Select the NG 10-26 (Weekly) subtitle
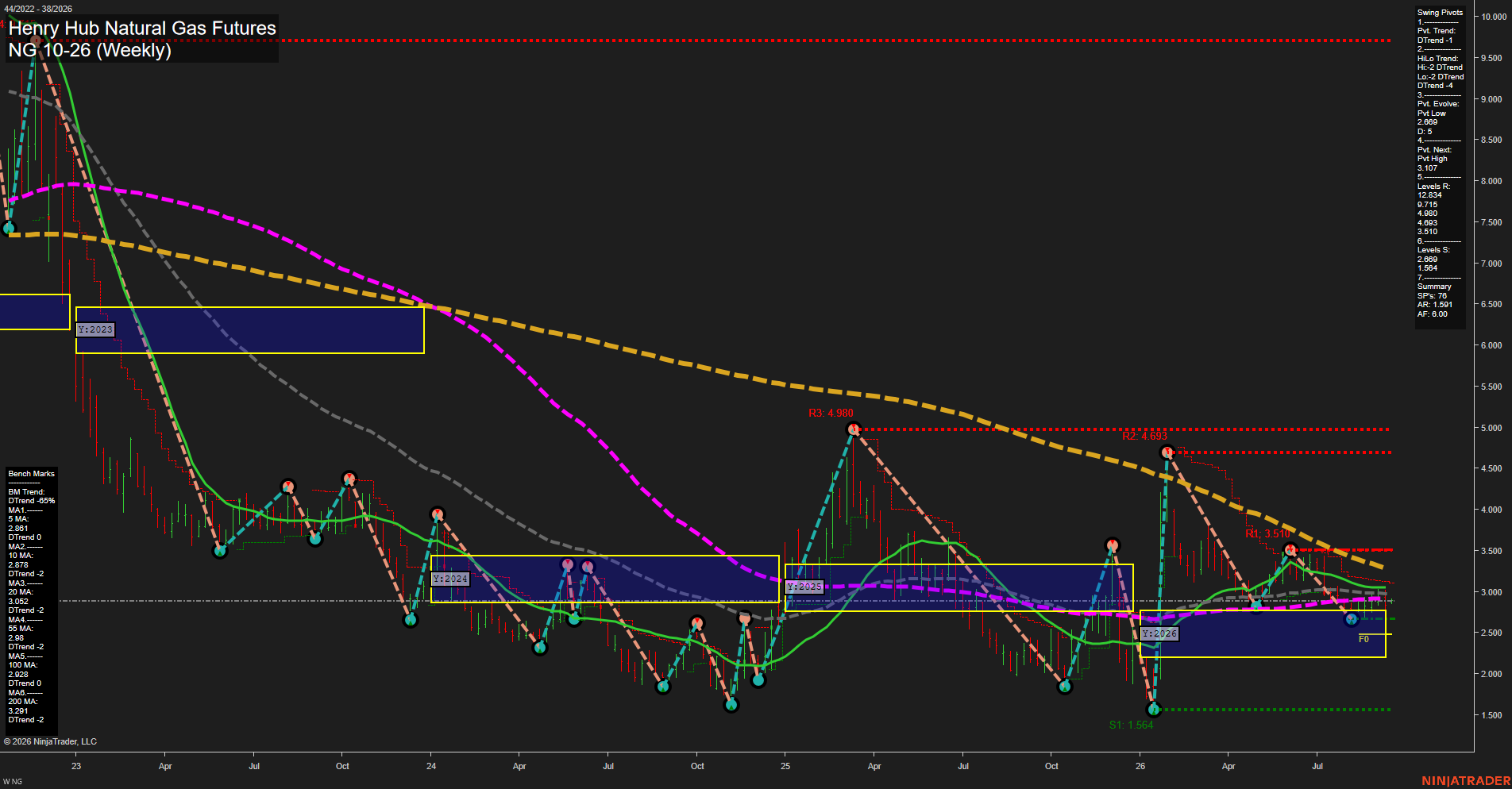1512x789 pixels. point(90,51)
